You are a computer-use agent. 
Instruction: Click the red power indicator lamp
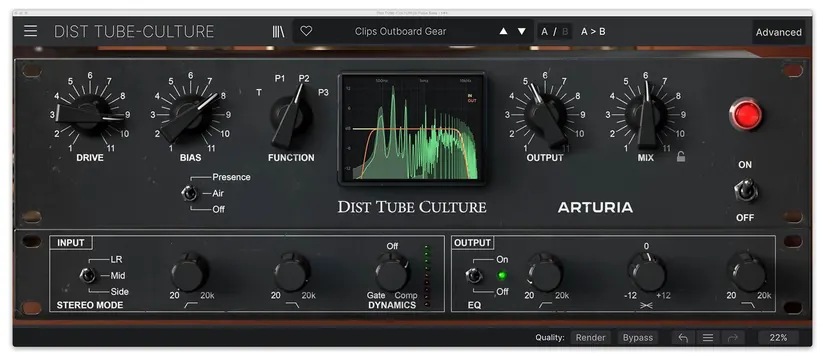(x=746, y=114)
